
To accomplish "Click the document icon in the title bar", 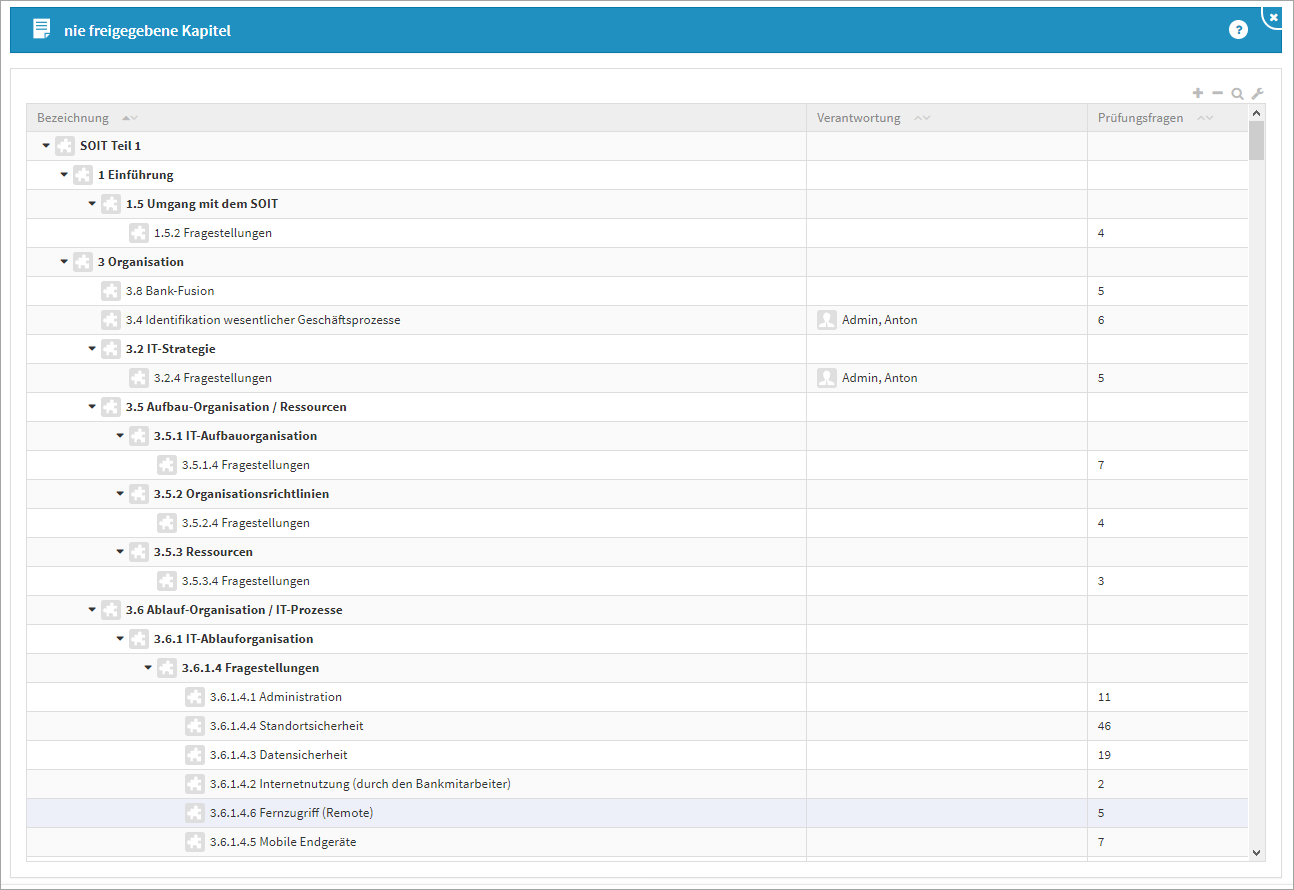I will point(42,29).
